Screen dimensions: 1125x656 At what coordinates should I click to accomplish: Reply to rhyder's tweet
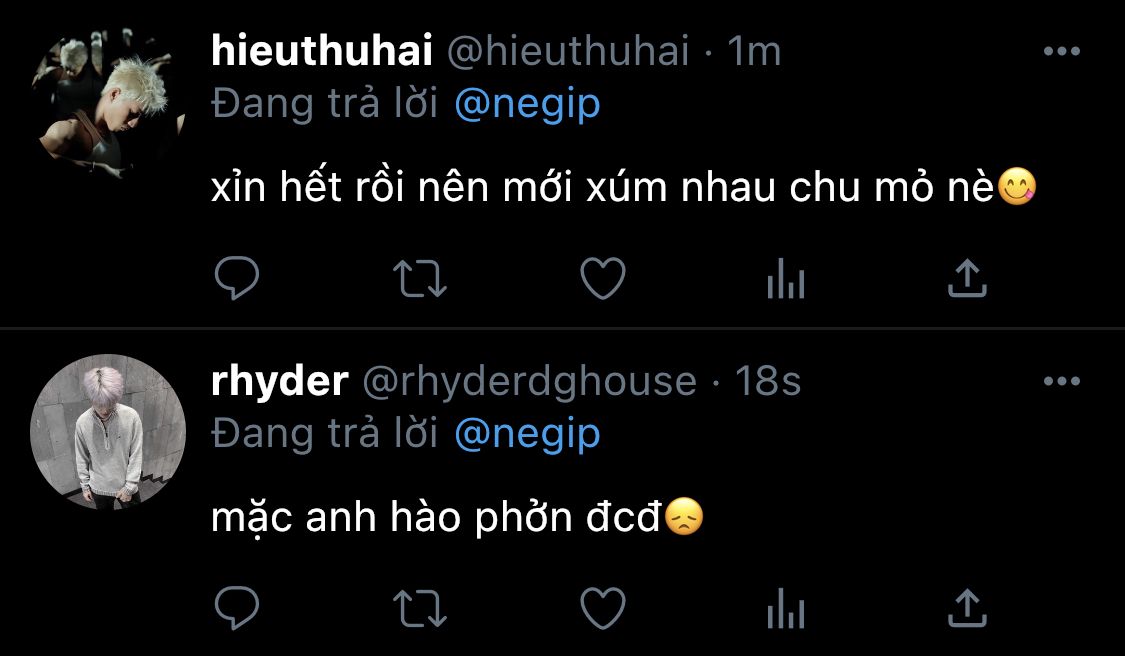point(237,607)
